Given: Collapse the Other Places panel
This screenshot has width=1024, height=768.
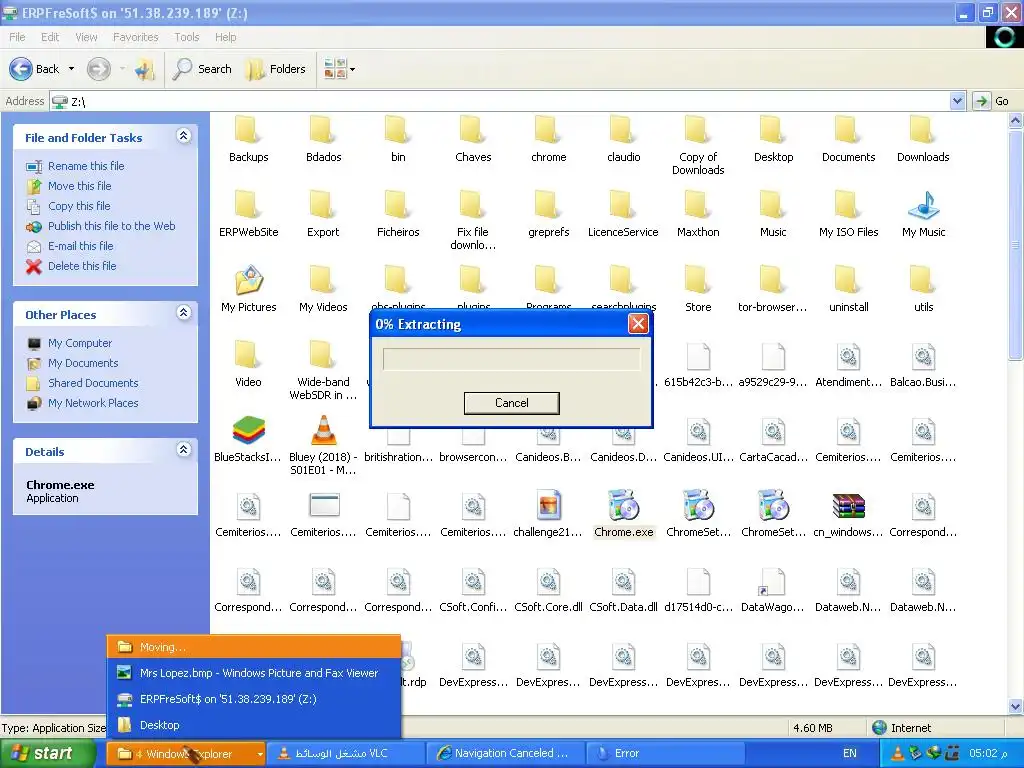Looking at the screenshot, I should pyautogui.click(x=184, y=313).
